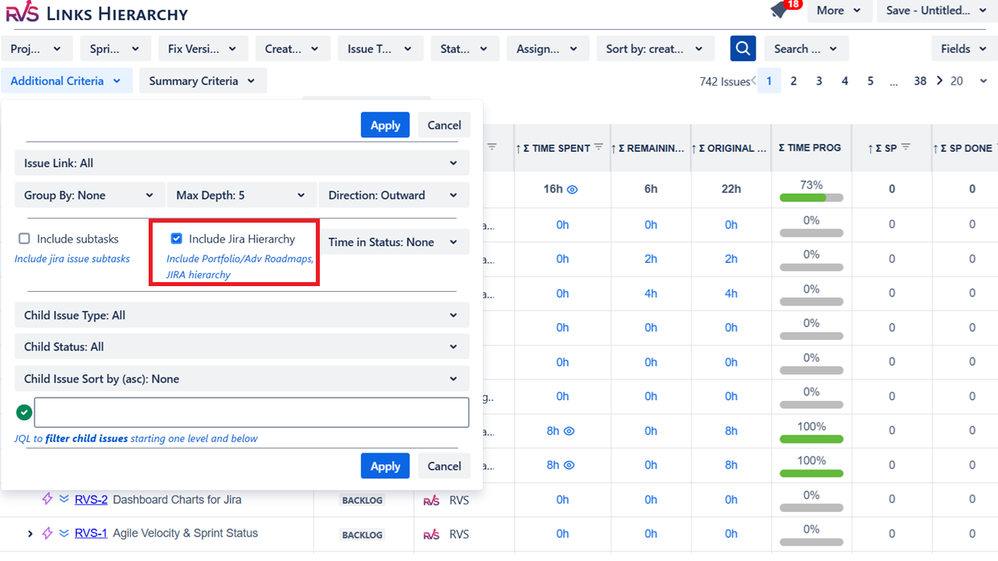Open Child Issue Sort by dropdown

tap(242, 379)
